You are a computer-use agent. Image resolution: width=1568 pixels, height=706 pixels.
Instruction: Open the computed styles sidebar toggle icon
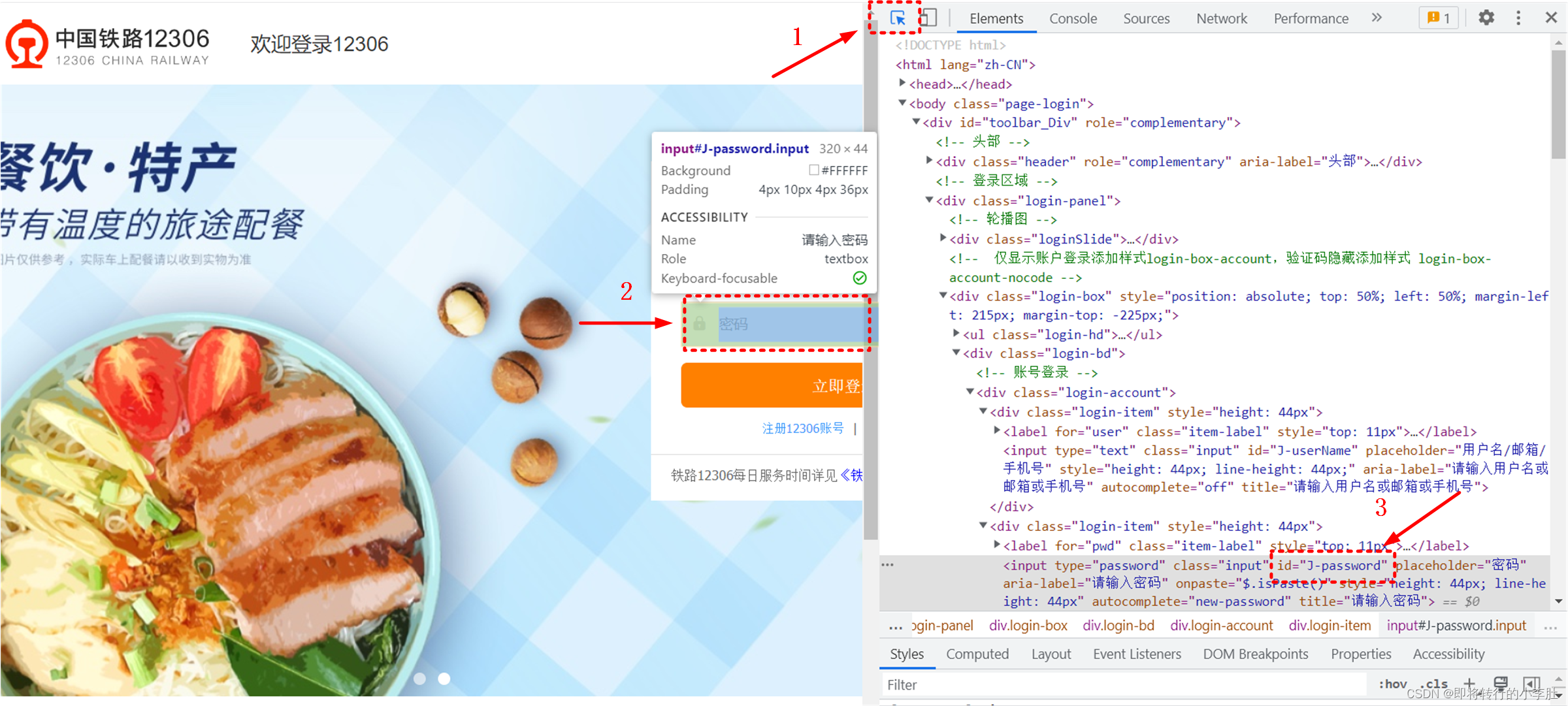pos(1531,683)
